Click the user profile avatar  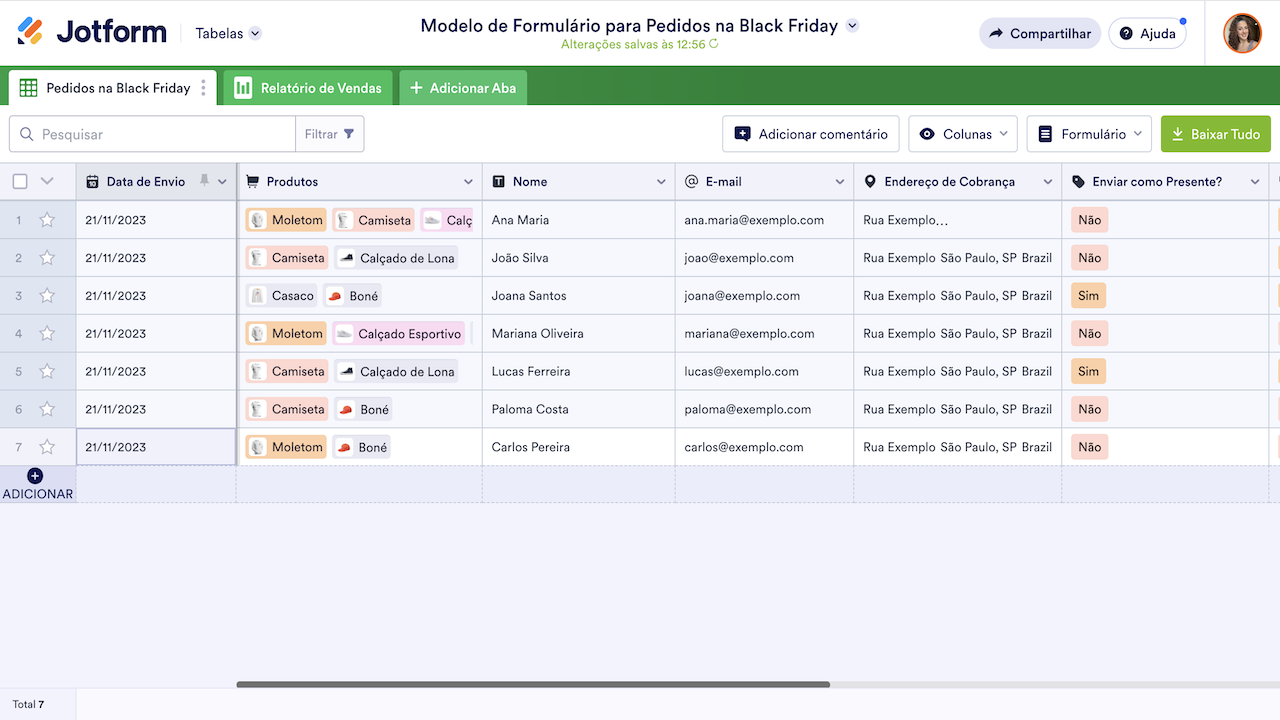(x=1242, y=33)
